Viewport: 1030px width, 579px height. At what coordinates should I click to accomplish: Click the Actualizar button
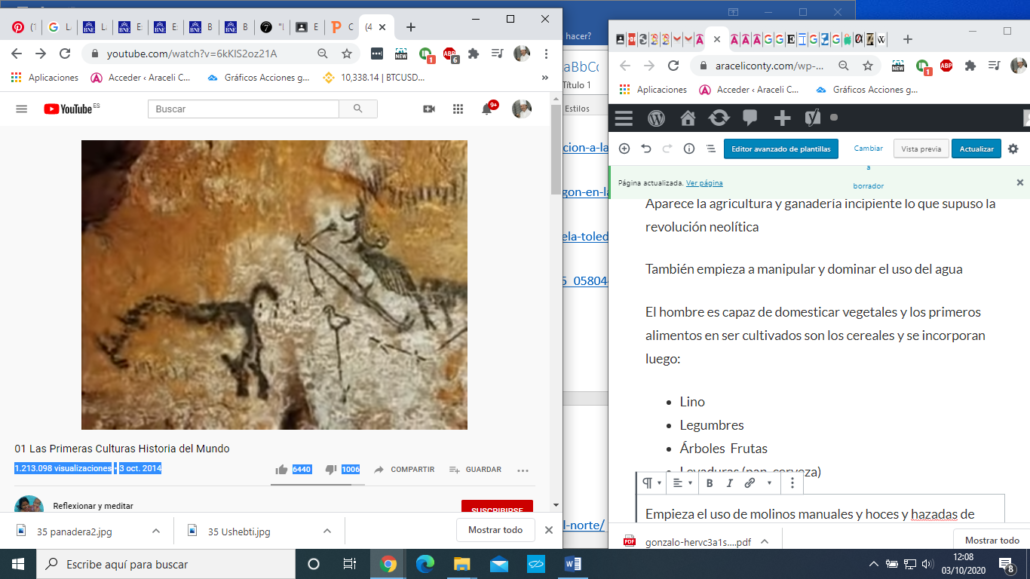[976, 149]
